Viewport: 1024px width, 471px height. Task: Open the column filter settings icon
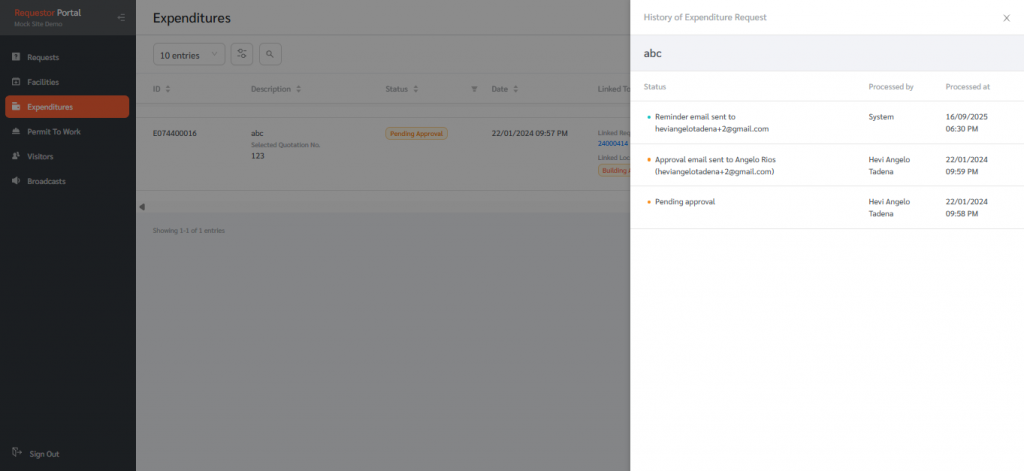click(241, 55)
